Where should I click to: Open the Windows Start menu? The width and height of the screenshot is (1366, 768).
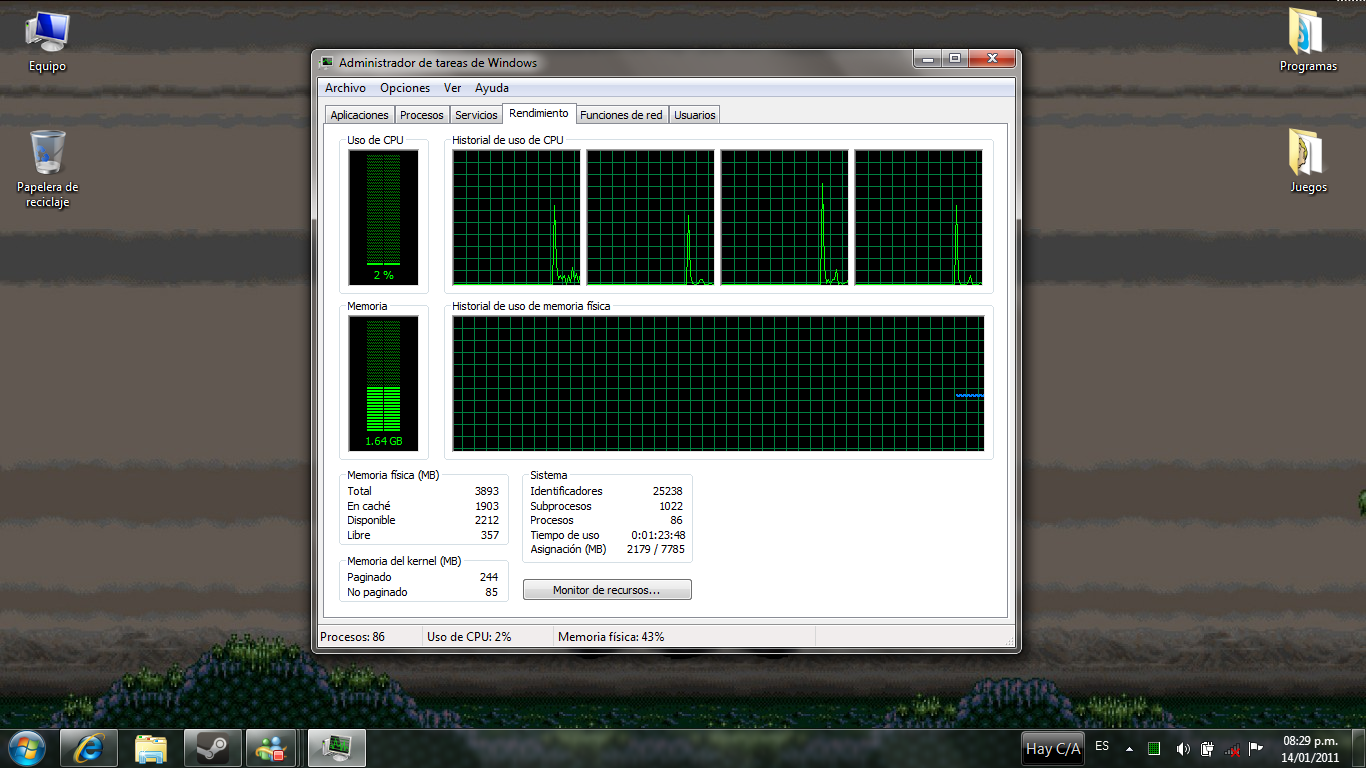pos(27,747)
